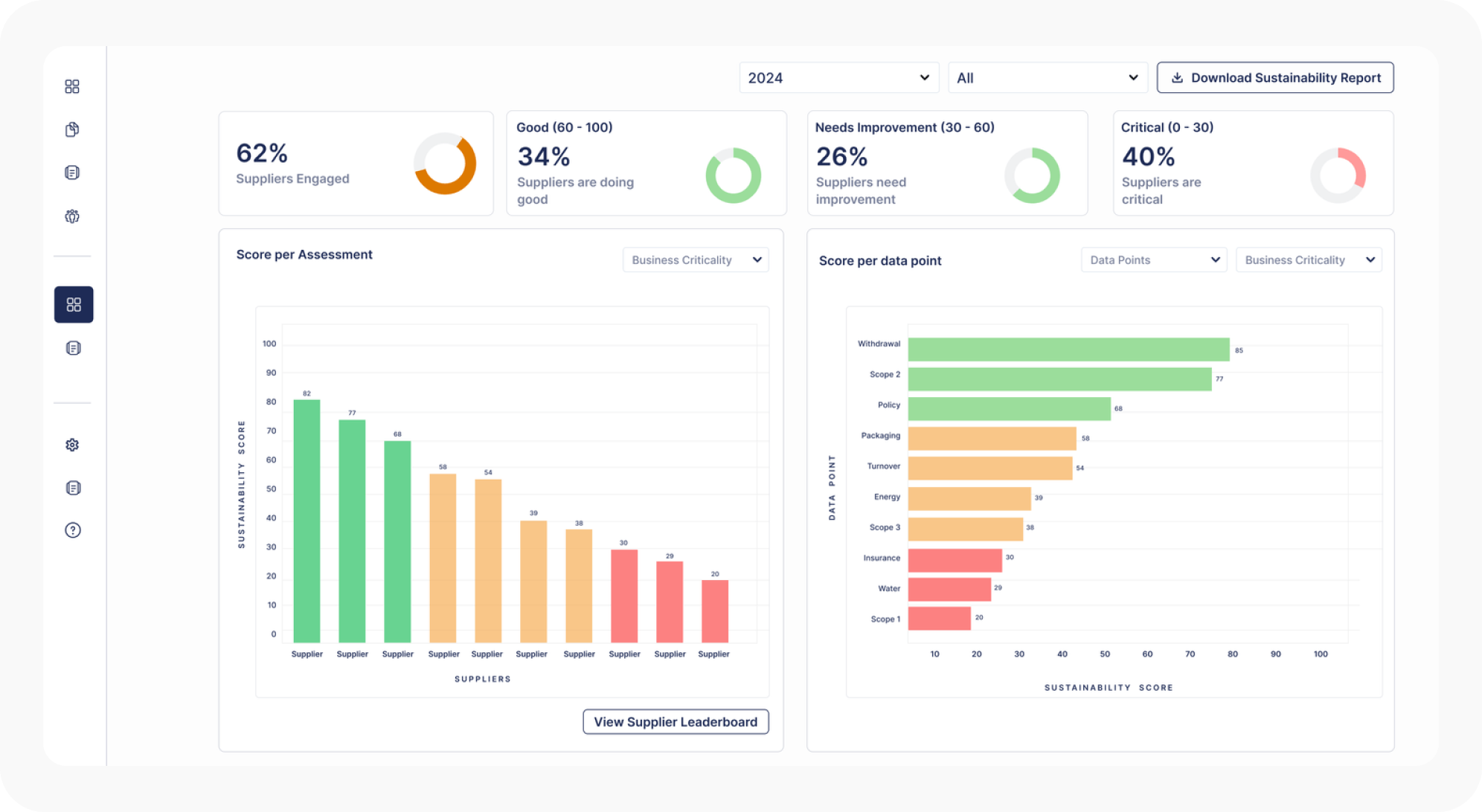This screenshot has height=812, width=1482.
Task: Expand the All filter dropdown
Action: click(x=1047, y=78)
